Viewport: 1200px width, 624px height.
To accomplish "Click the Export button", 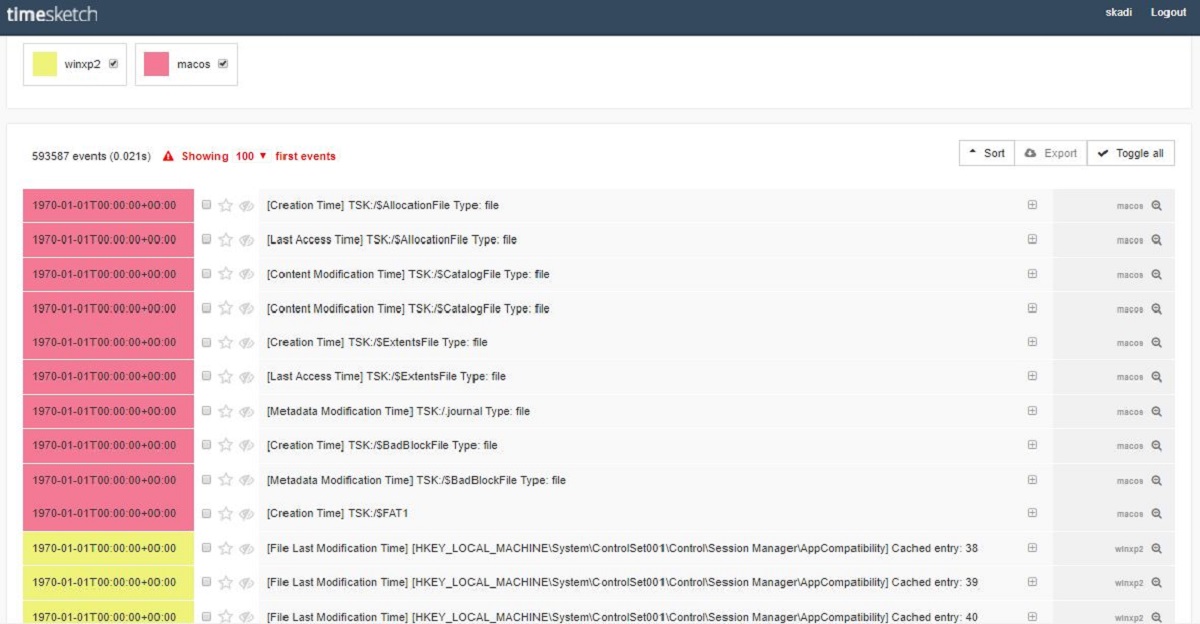I will [1051, 153].
